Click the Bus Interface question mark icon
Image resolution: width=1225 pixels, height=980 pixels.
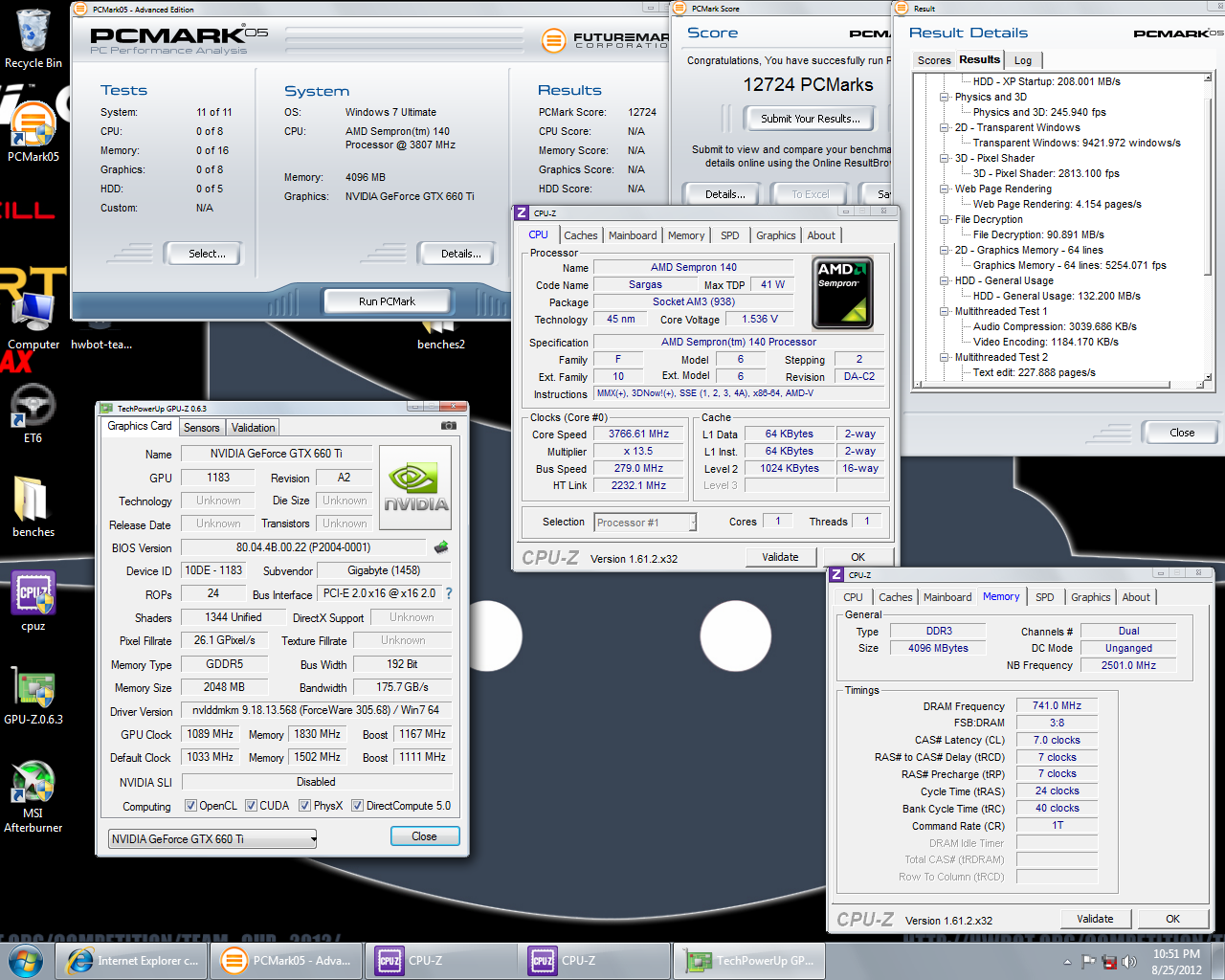pyautogui.click(x=449, y=593)
